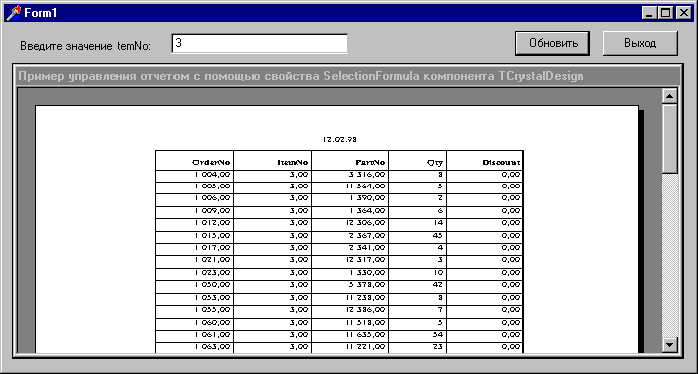The height and width of the screenshot is (374, 698).
Task: Click the 'Введите значение temNo:' label
Action: (x=85, y=45)
